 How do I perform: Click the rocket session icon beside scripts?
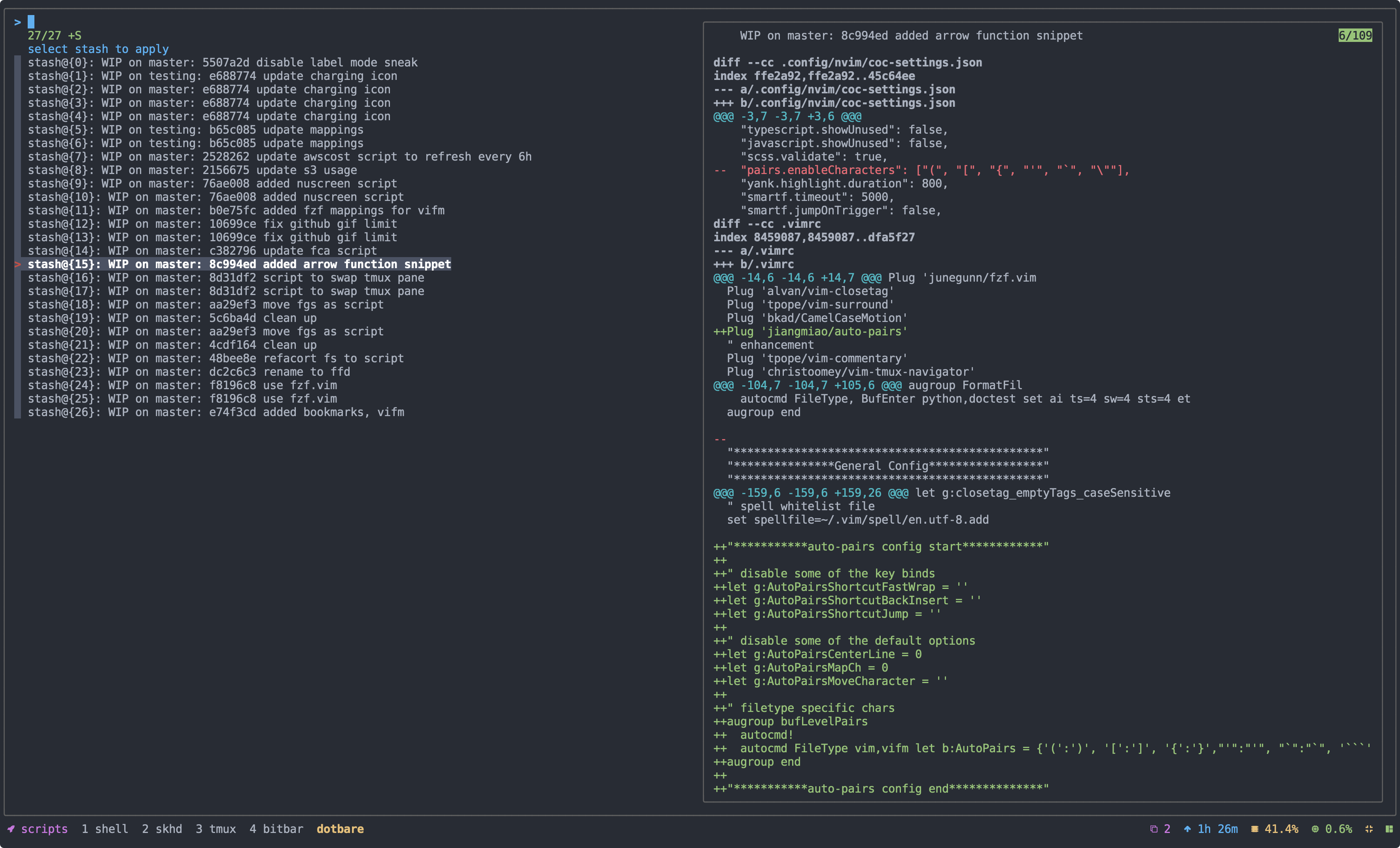point(11,829)
